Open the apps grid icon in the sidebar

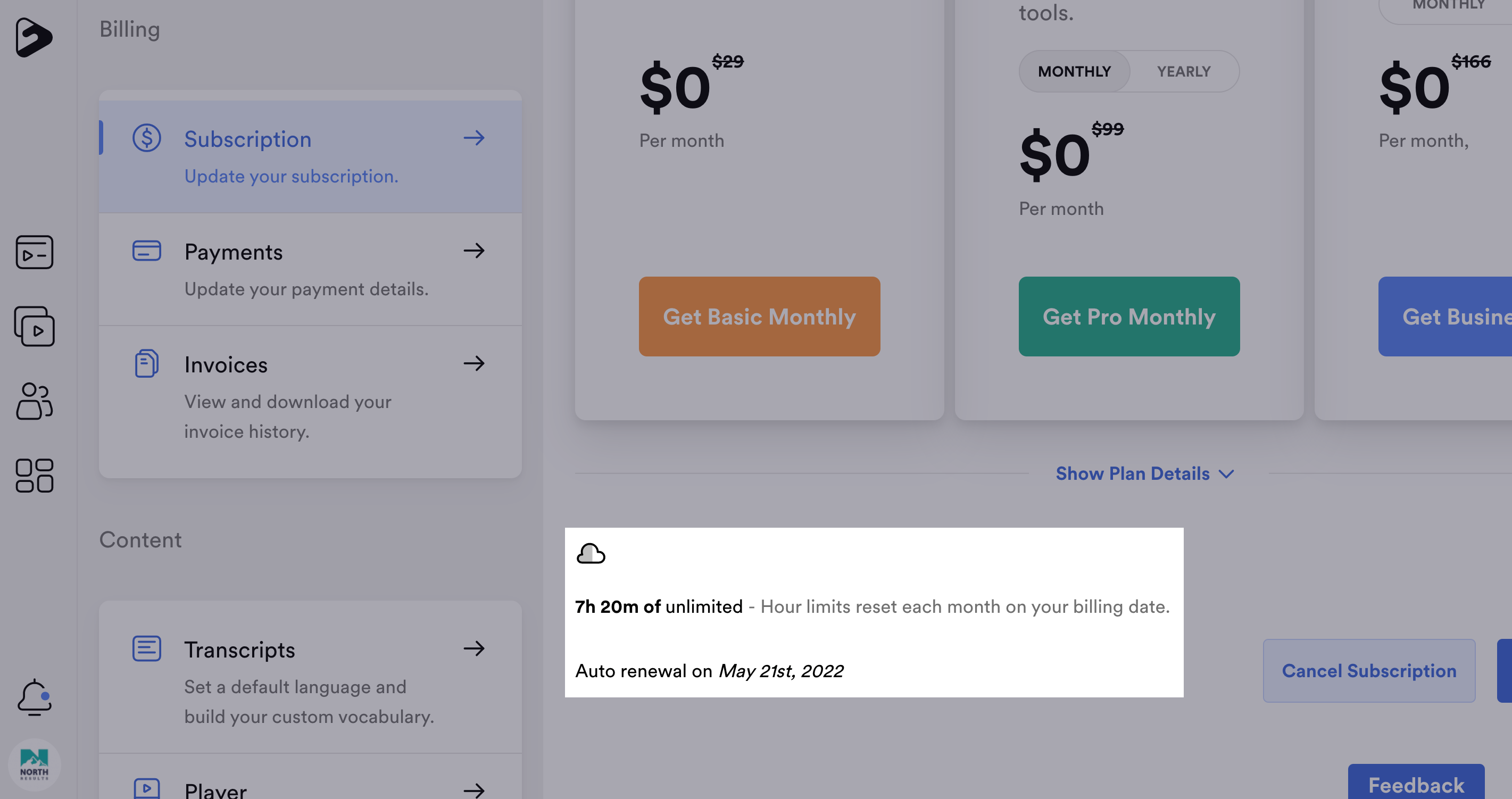click(34, 475)
